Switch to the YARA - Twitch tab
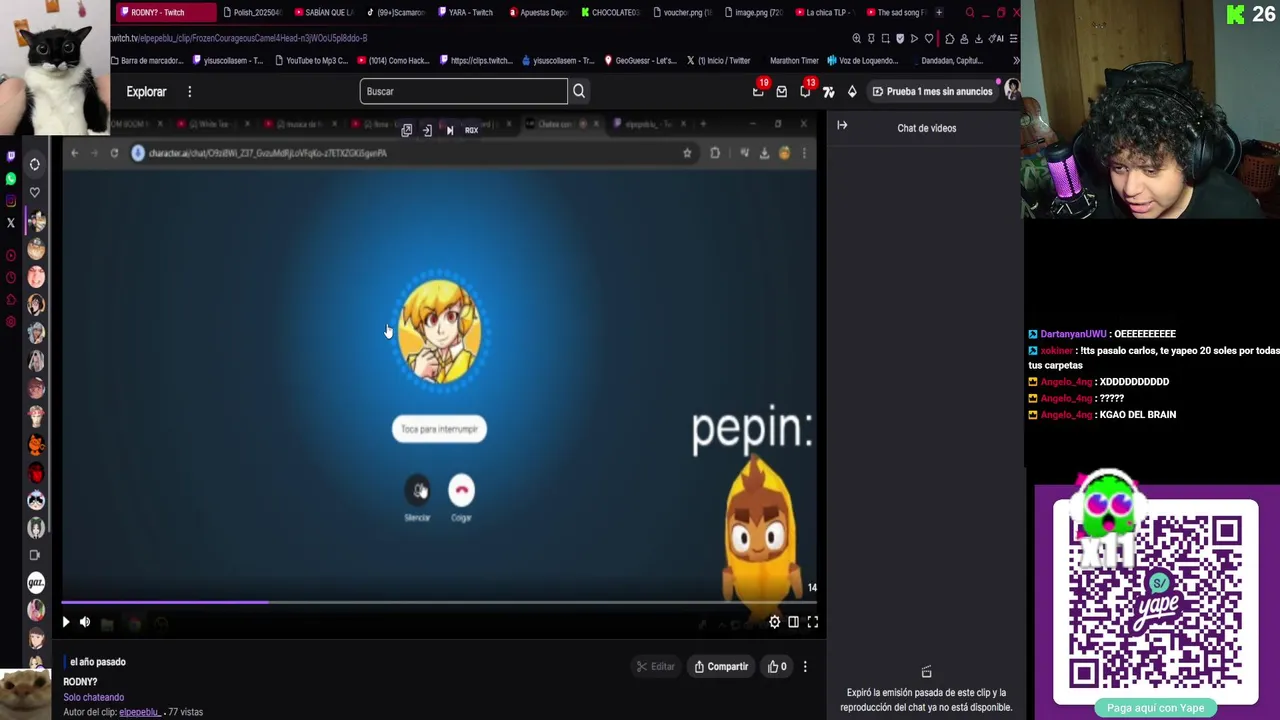 point(465,12)
